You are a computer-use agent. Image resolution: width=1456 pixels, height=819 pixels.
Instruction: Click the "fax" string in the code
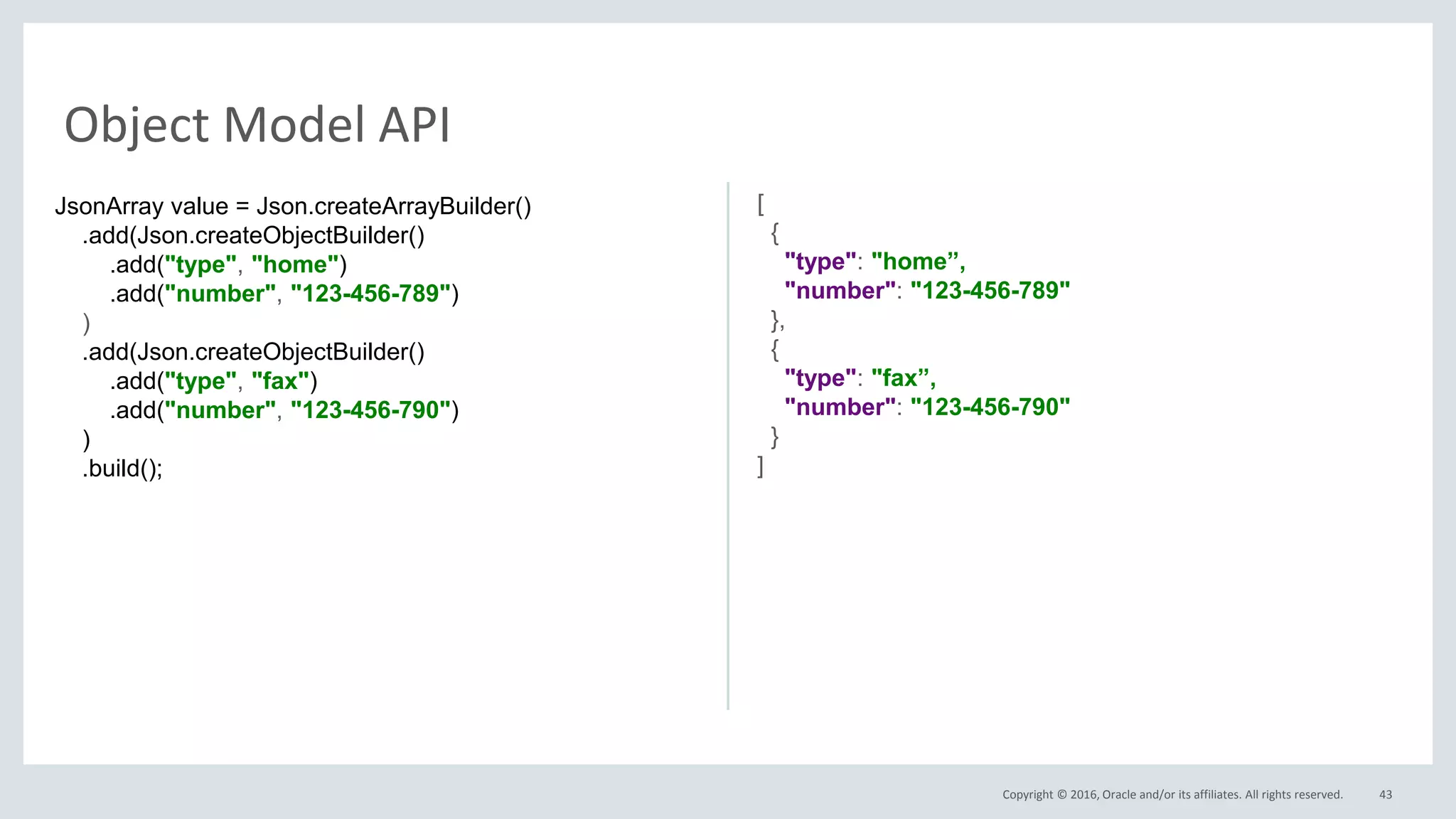(280, 381)
